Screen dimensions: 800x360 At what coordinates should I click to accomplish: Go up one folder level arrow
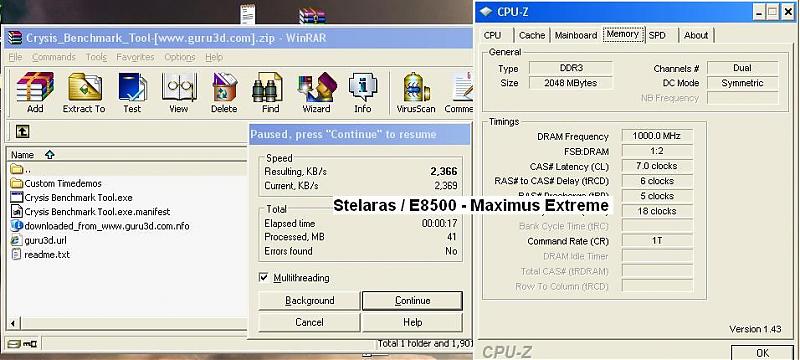coord(22,131)
